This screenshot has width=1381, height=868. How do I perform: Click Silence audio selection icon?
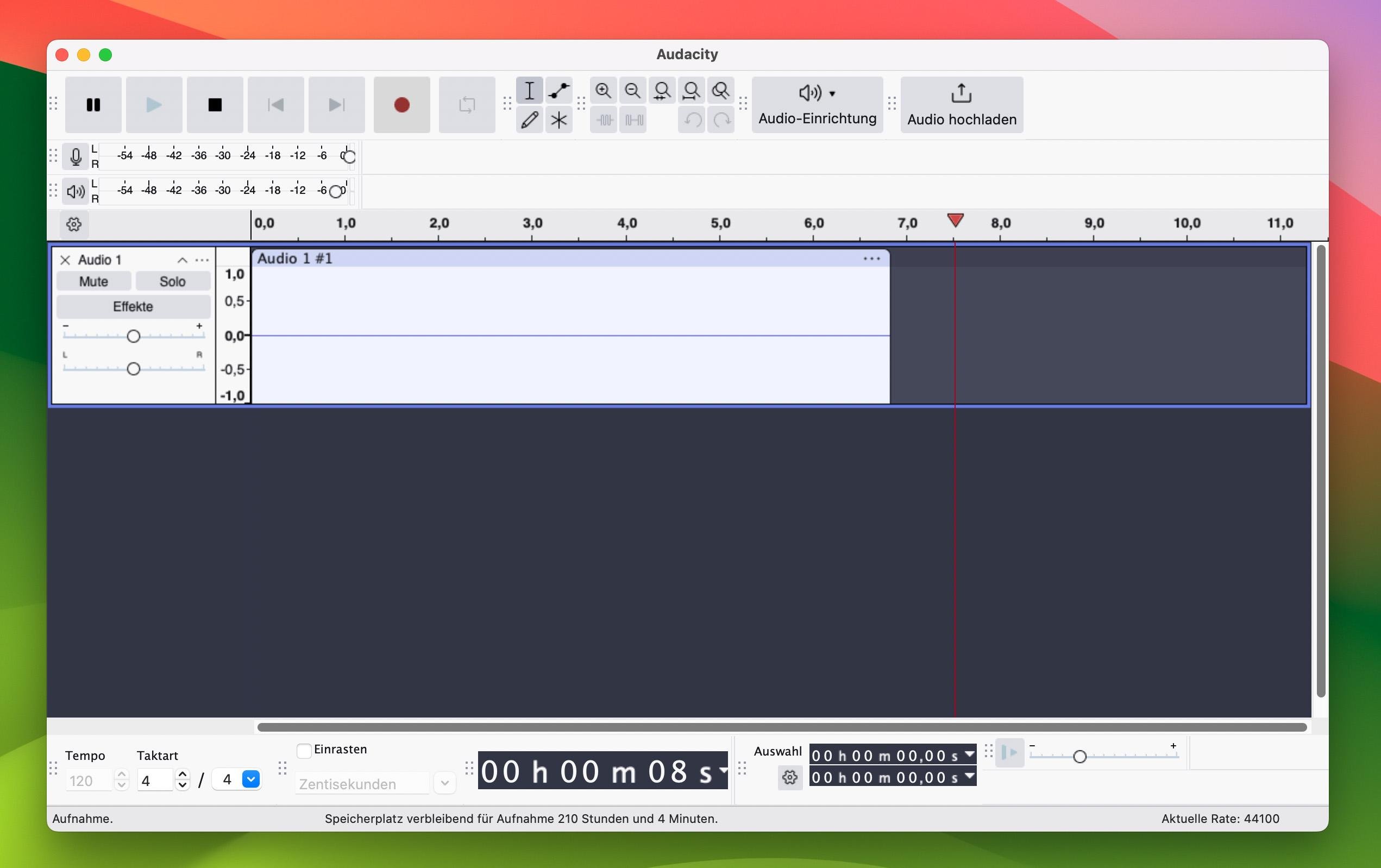point(632,120)
